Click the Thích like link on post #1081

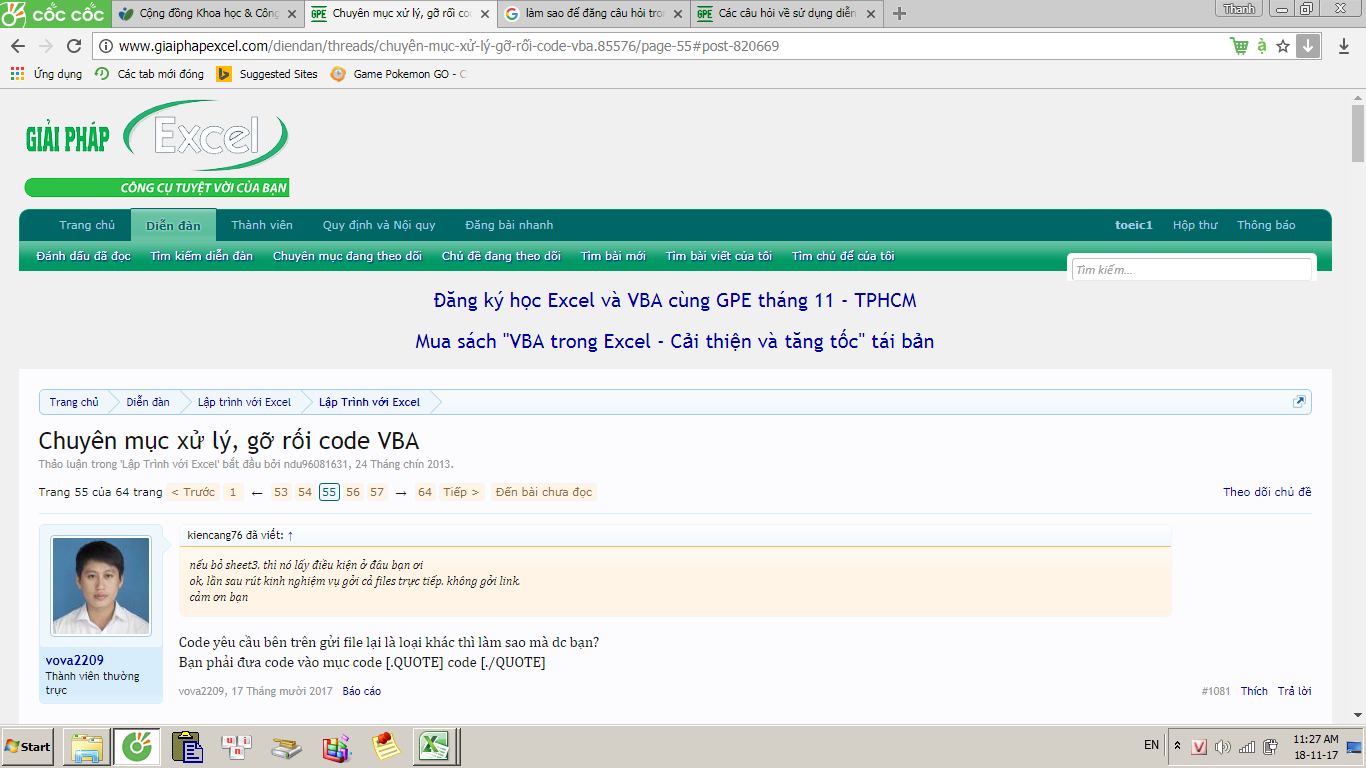pos(1254,691)
